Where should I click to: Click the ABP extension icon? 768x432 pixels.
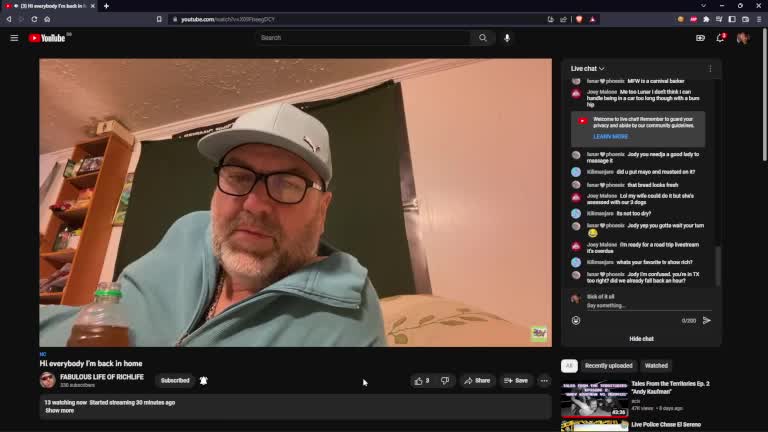pos(694,19)
